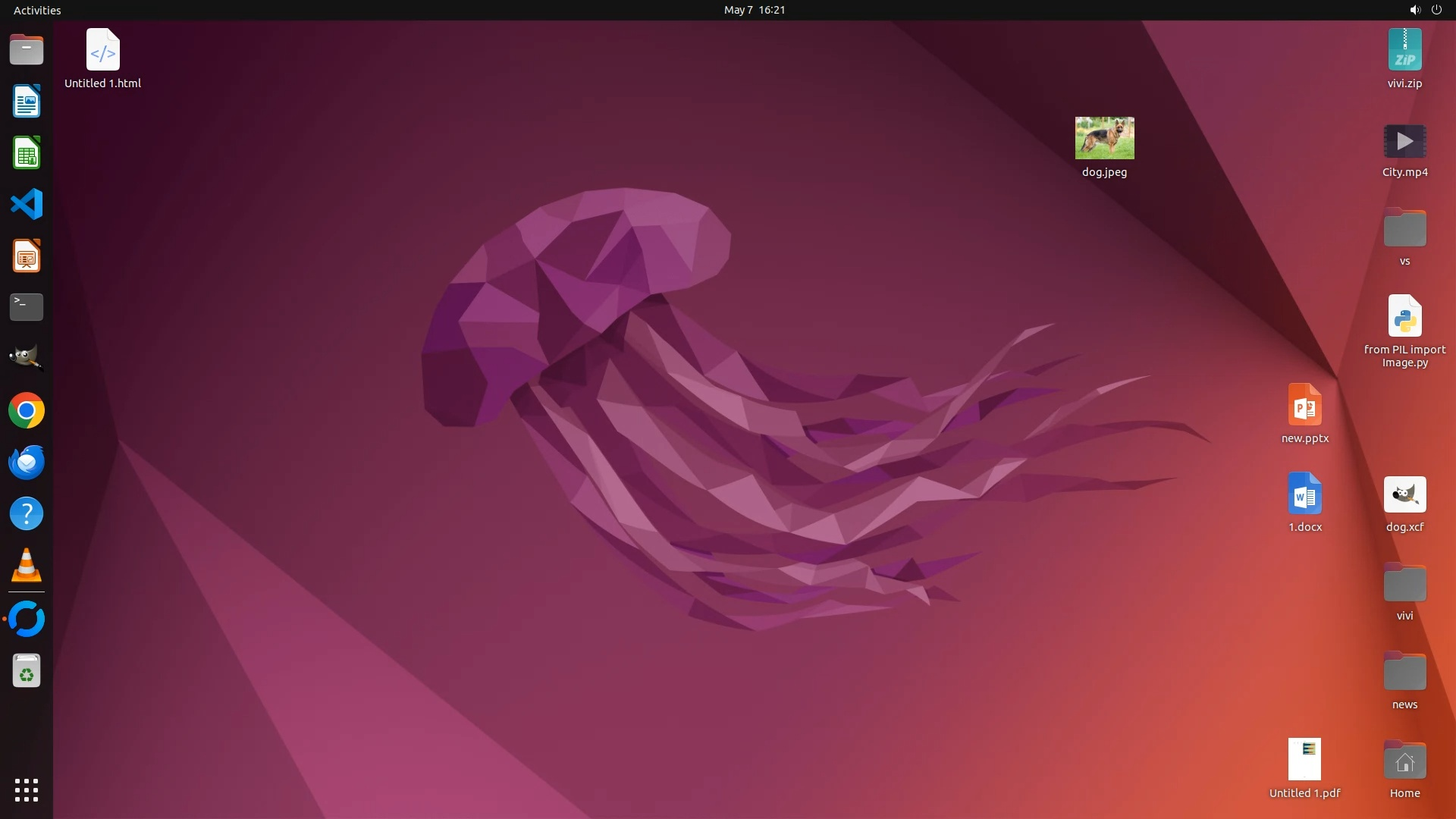The width and height of the screenshot is (1456, 819).
Task: Launch LibreOffice Writer from the dock
Action: (27, 102)
